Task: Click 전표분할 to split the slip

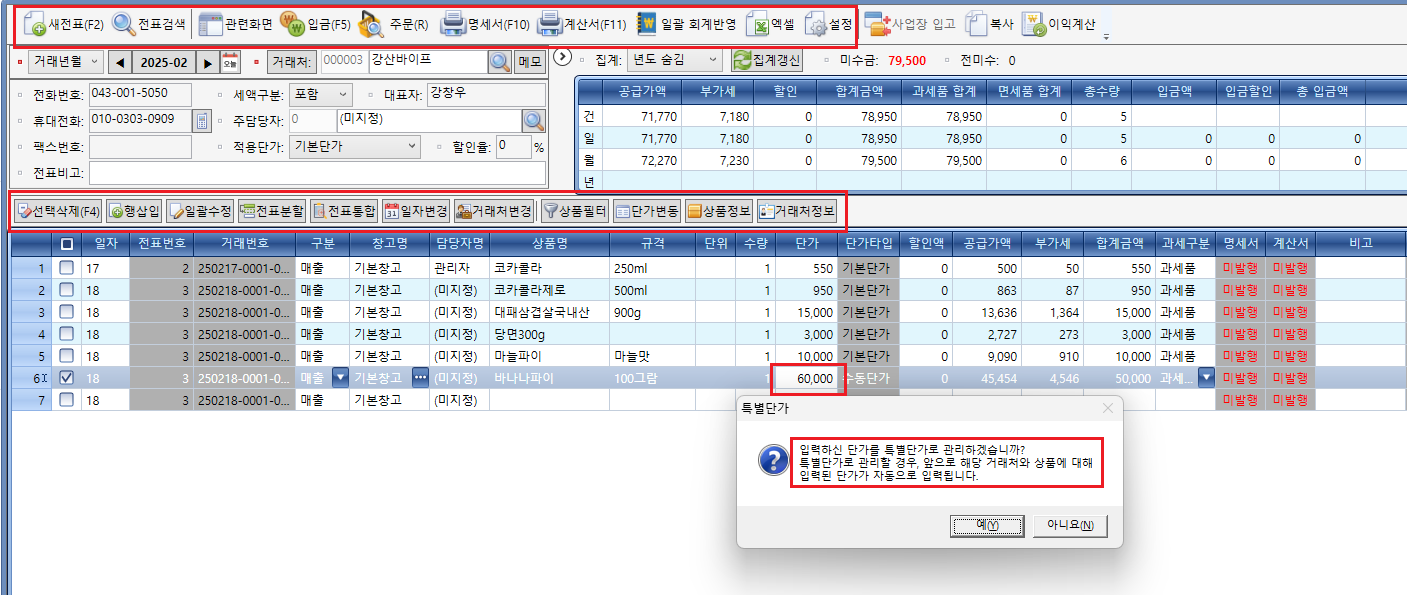Action: [x=272, y=211]
